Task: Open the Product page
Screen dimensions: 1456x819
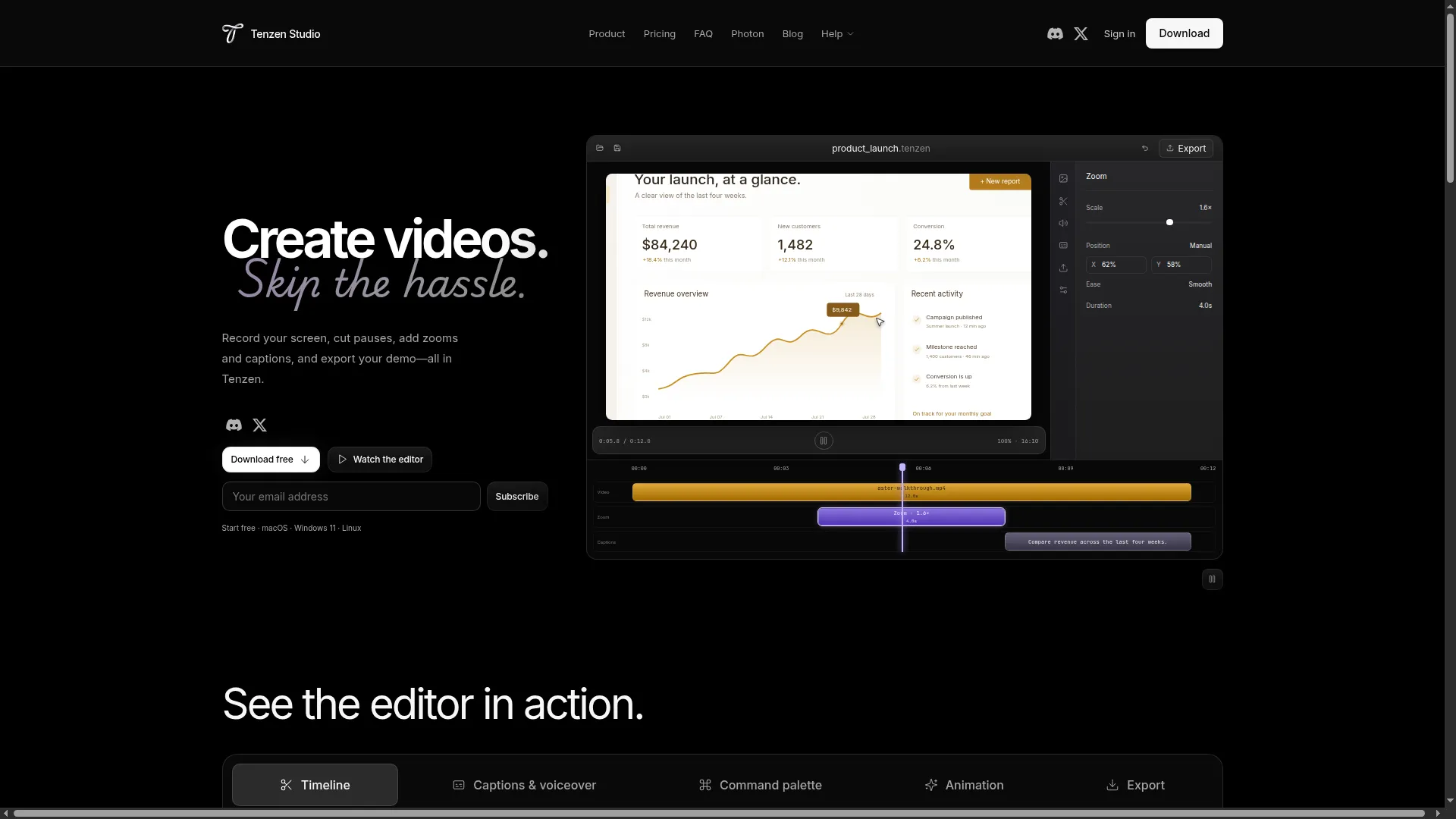Action: (x=607, y=34)
